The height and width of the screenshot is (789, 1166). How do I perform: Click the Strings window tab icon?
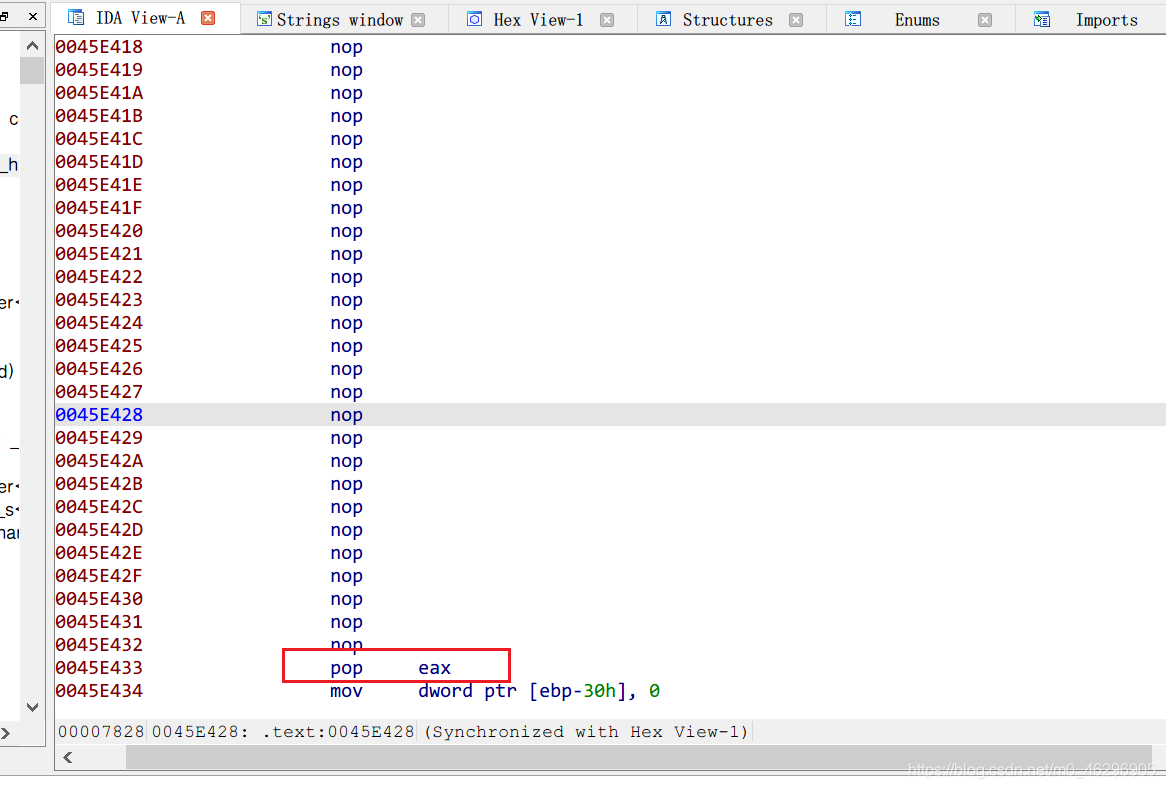pos(264,20)
